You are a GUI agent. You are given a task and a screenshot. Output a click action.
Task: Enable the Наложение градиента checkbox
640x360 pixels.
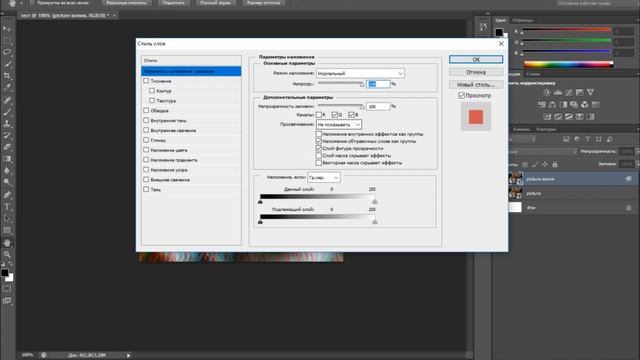pyautogui.click(x=146, y=160)
